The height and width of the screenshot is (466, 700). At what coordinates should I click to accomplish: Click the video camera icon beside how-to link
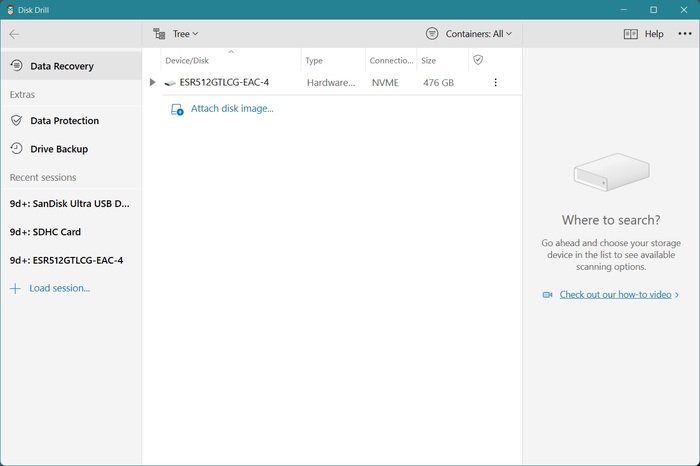pos(547,295)
